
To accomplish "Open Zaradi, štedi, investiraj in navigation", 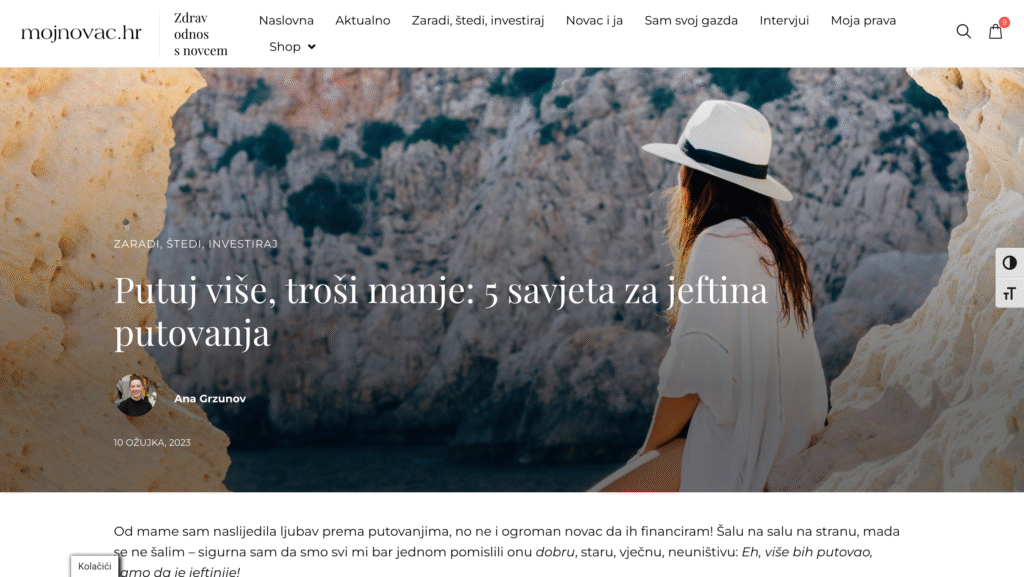I will point(477,21).
